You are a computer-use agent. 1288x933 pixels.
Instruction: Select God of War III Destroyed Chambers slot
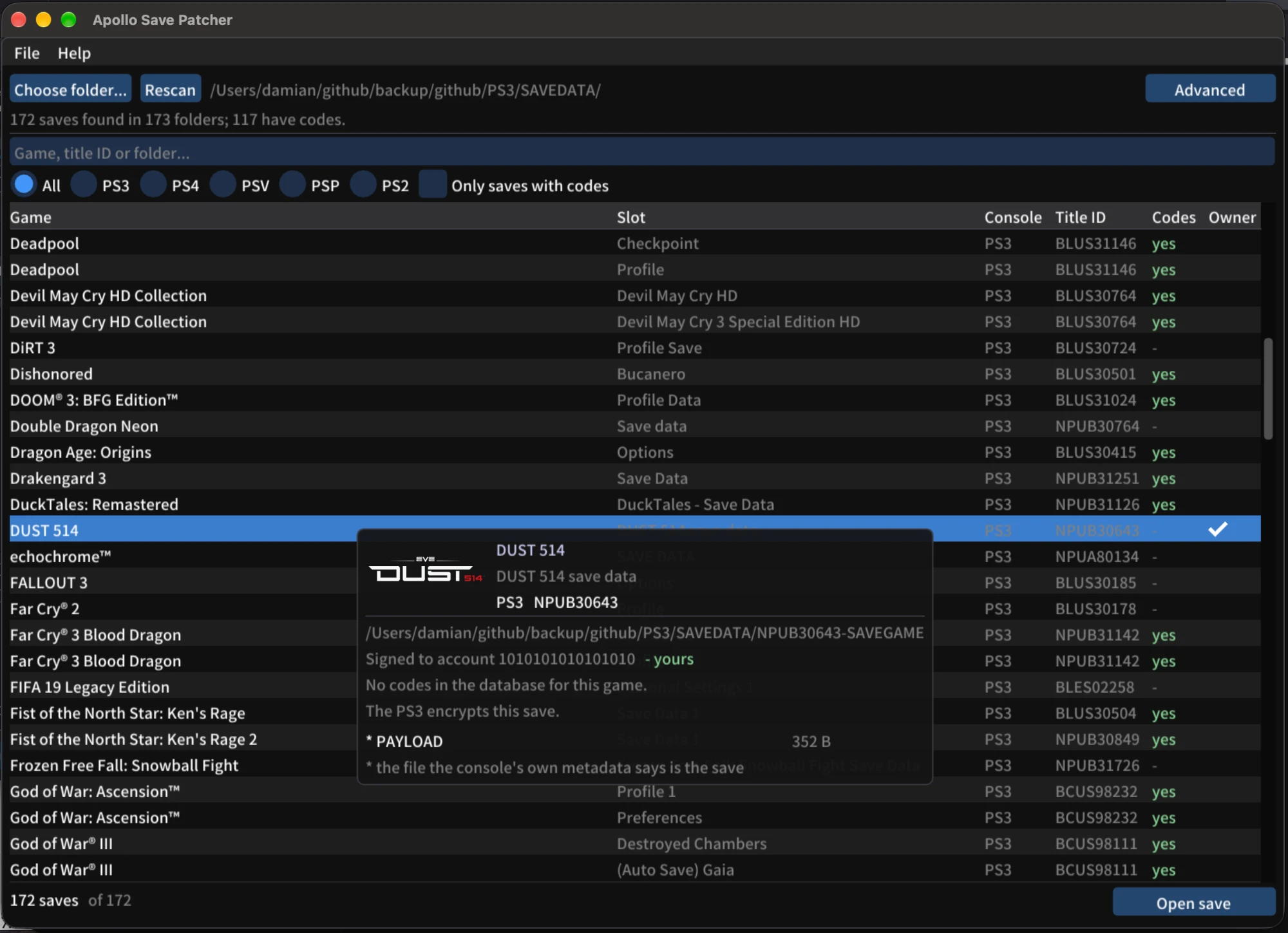[x=635, y=843]
